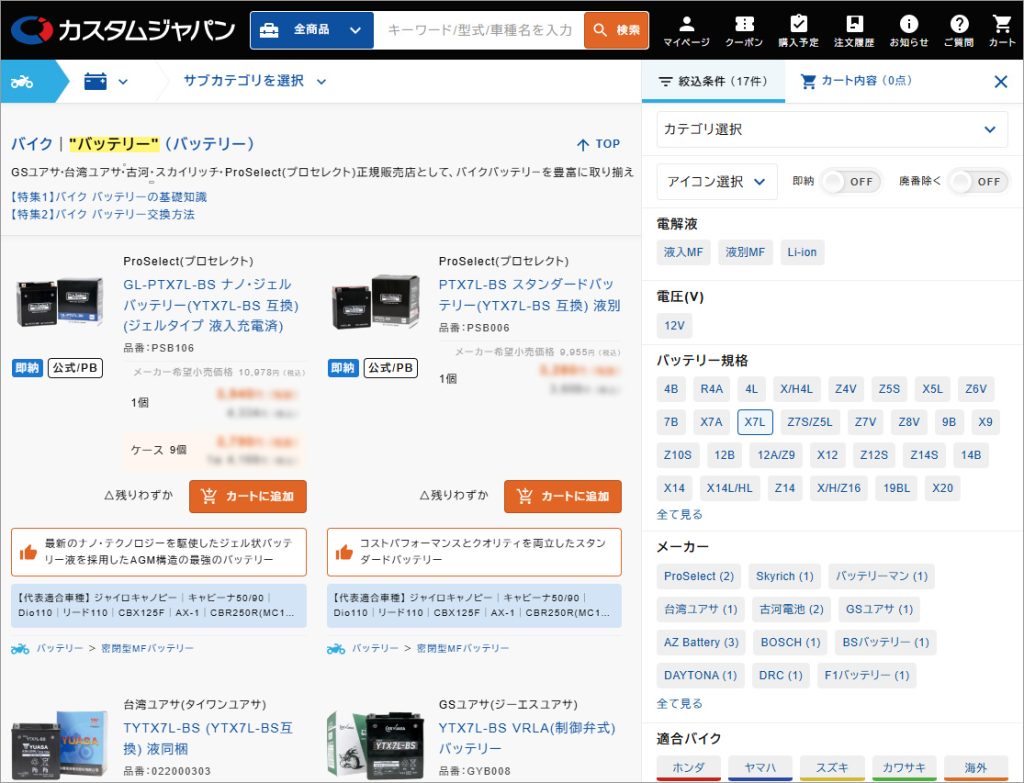Click the orange 検索 search button
Viewport: 1024px width, 783px height.
tap(616, 30)
